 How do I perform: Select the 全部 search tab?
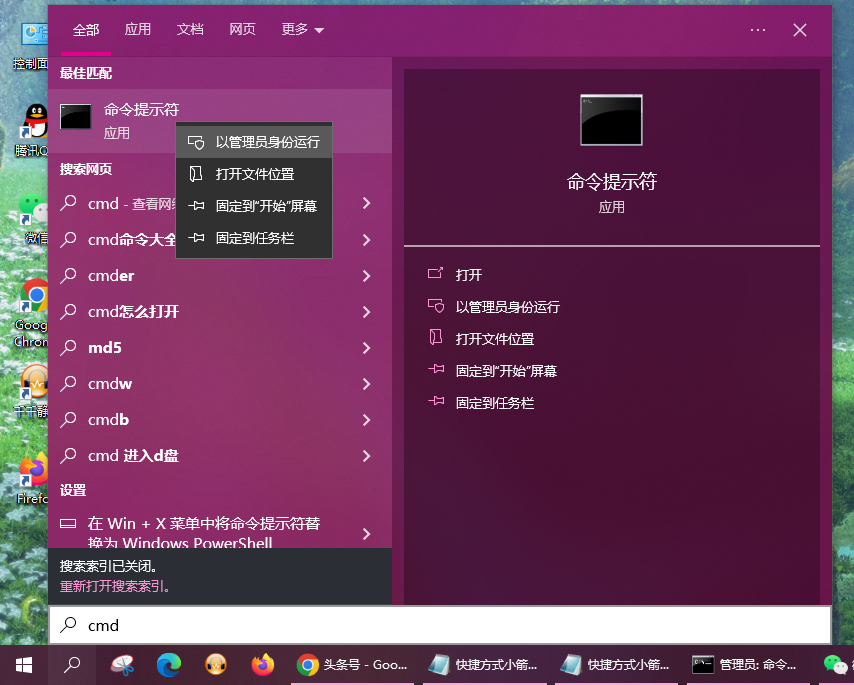86,30
